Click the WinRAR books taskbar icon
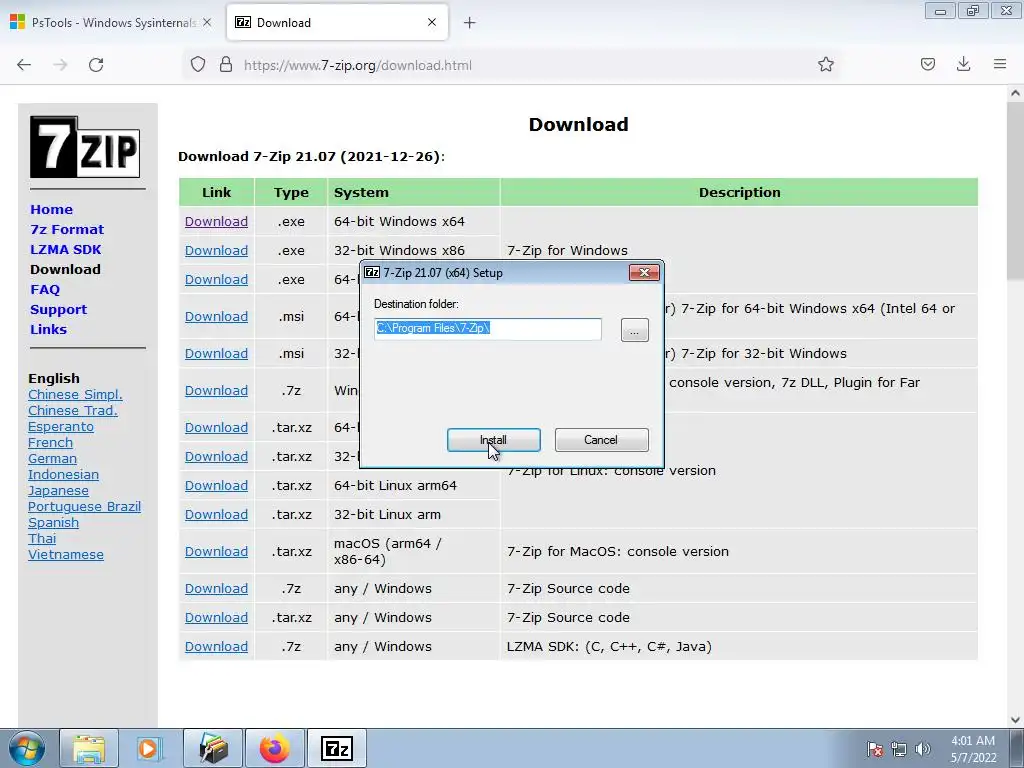The width and height of the screenshot is (1024, 768). 213,748
